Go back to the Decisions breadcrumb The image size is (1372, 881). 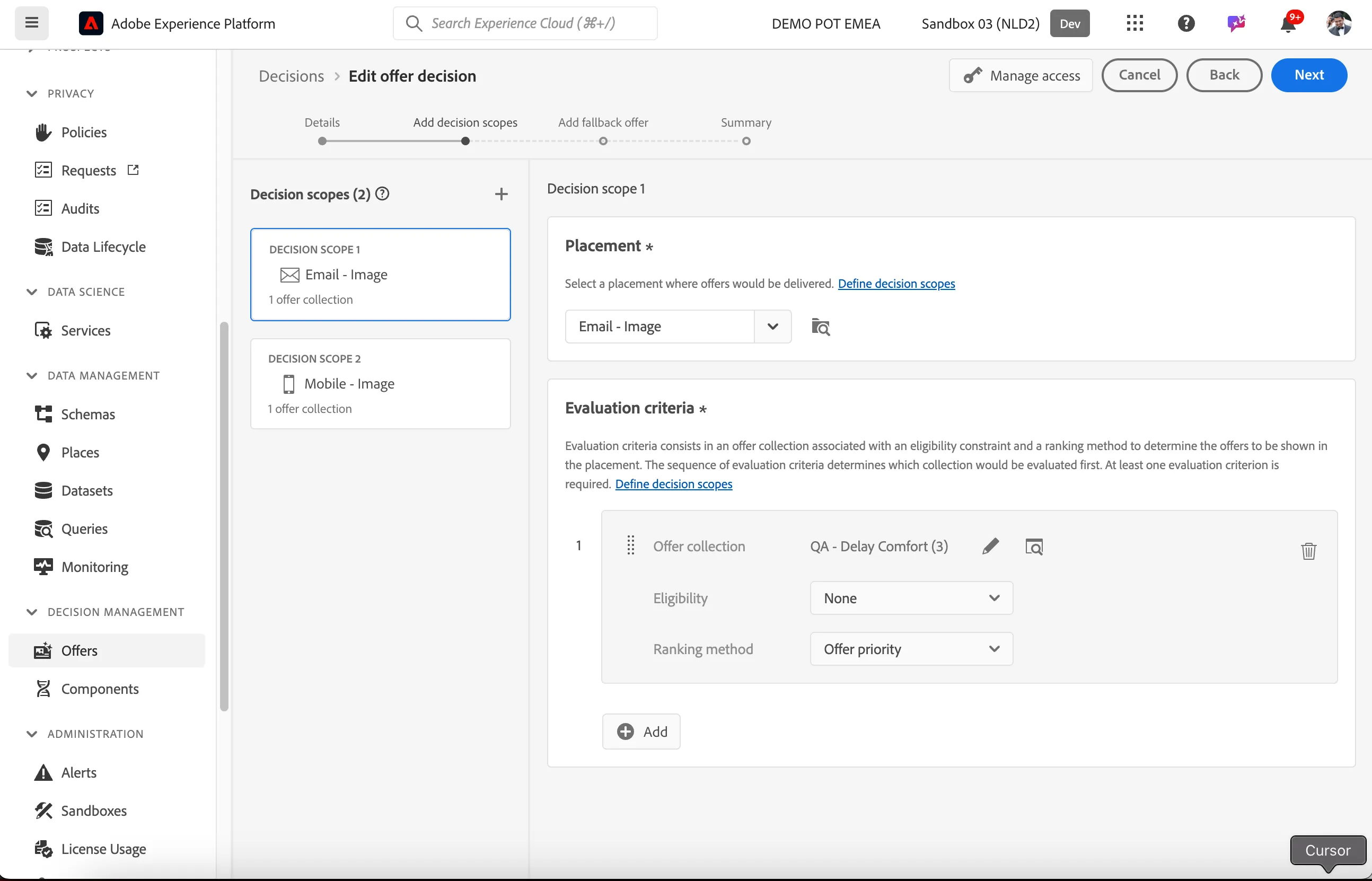point(291,76)
